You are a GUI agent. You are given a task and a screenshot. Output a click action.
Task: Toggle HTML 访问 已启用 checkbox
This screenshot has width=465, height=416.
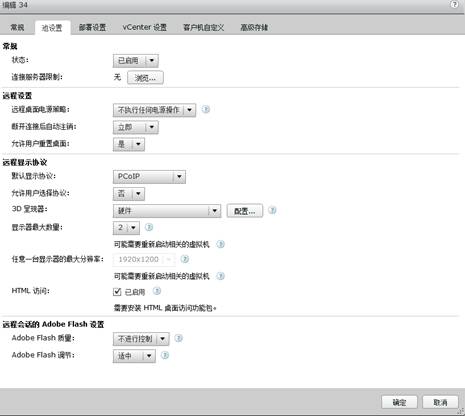pyautogui.click(x=117, y=292)
